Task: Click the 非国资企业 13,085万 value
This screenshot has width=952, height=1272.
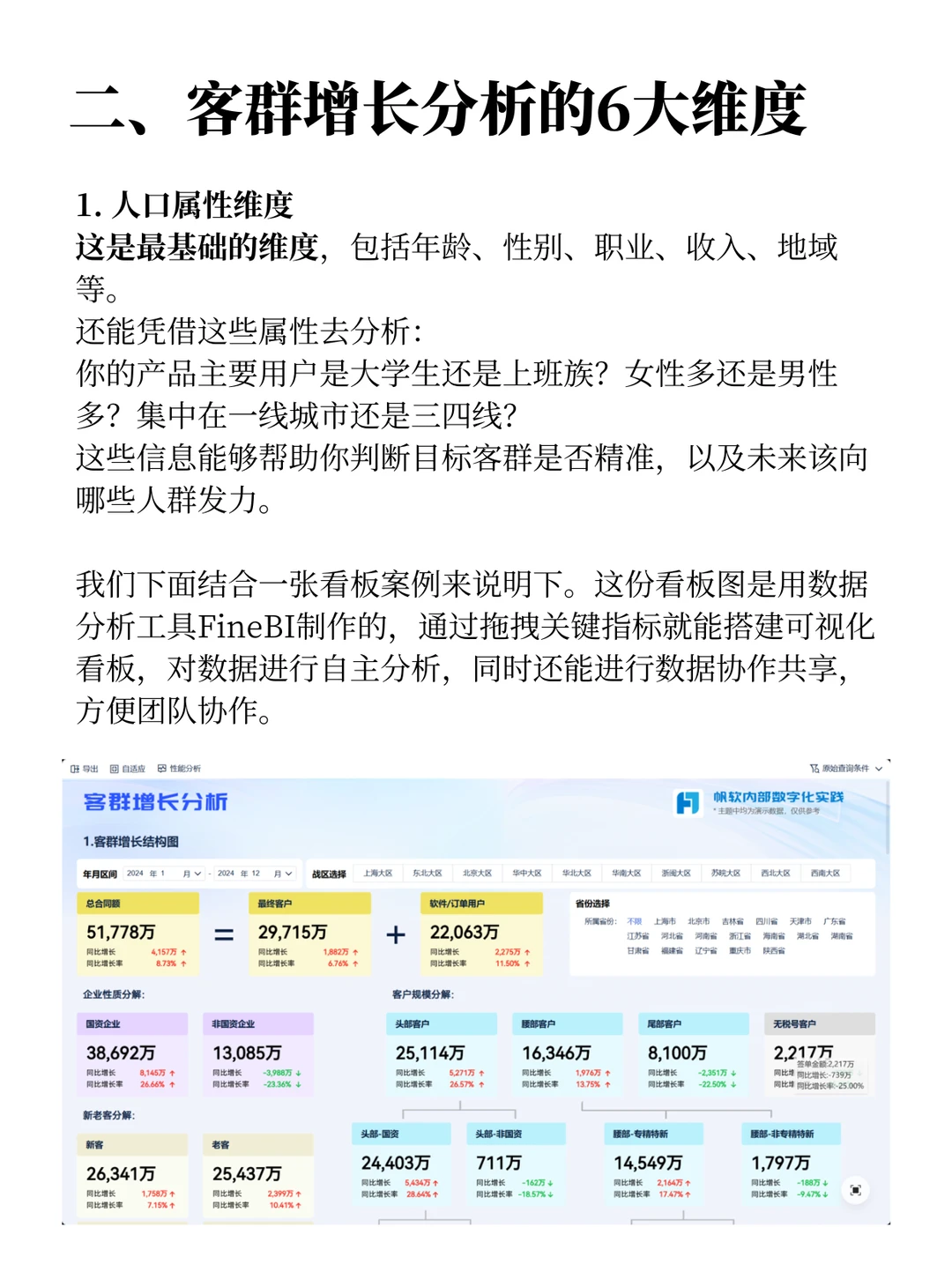Action: point(248,1053)
